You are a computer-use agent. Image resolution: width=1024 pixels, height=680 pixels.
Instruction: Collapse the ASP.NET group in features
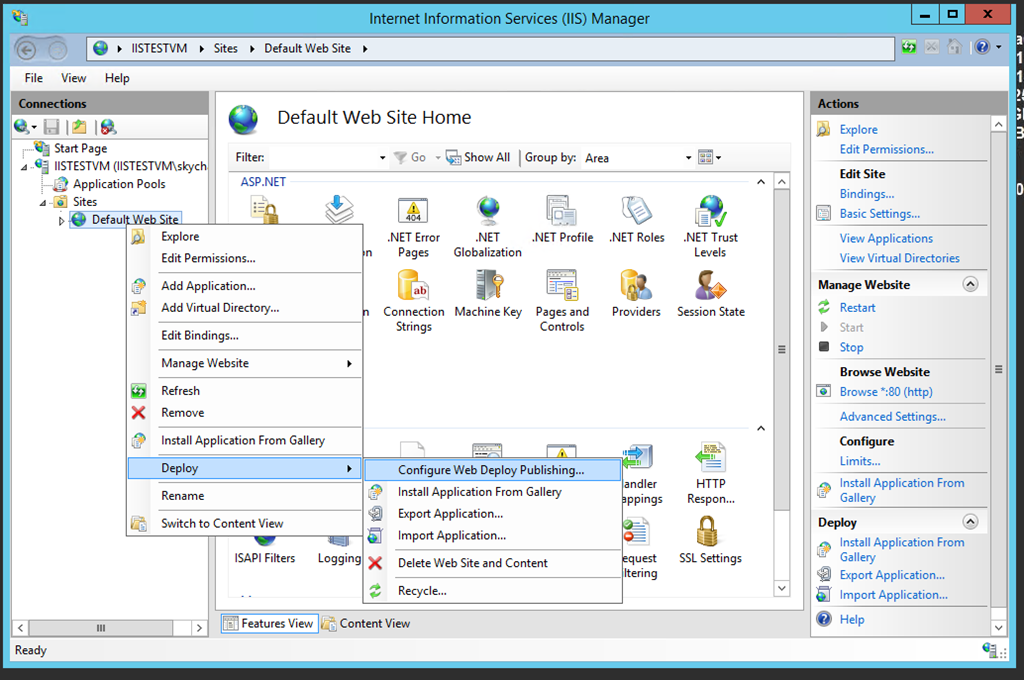[761, 182]
